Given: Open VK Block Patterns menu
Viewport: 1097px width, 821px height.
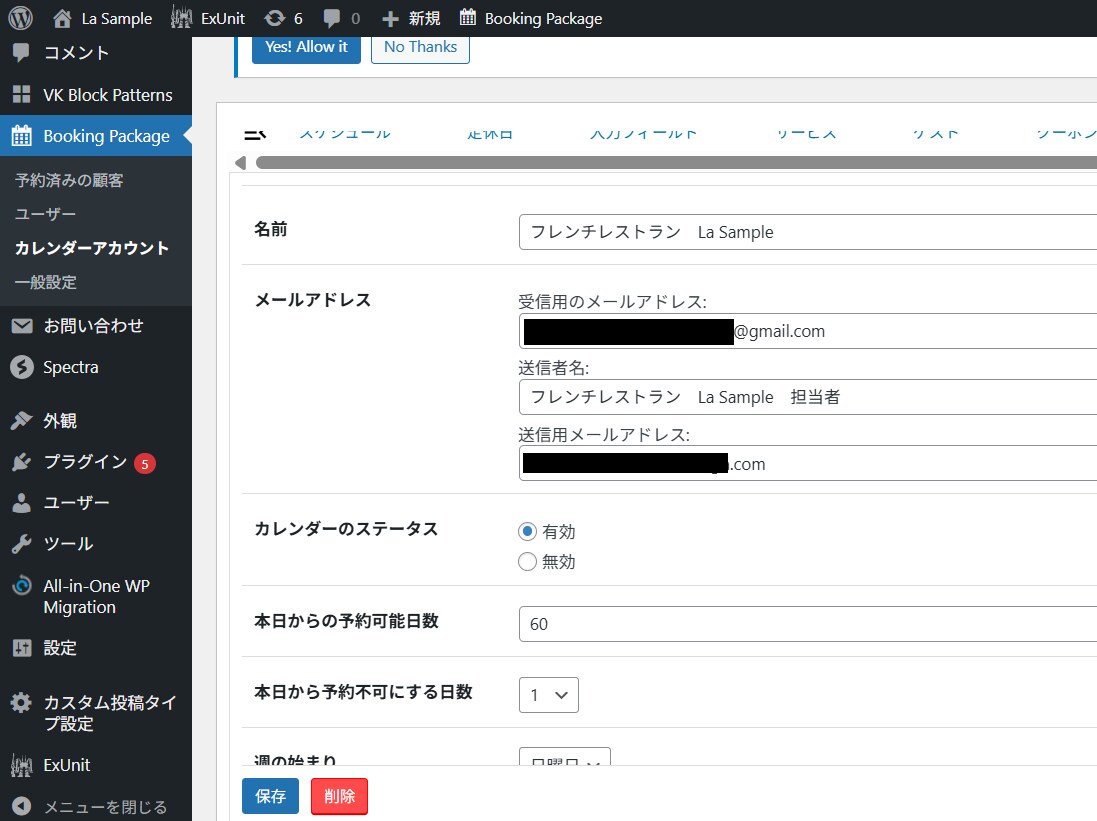Looking at the screenshot, I should coord(96,94).
